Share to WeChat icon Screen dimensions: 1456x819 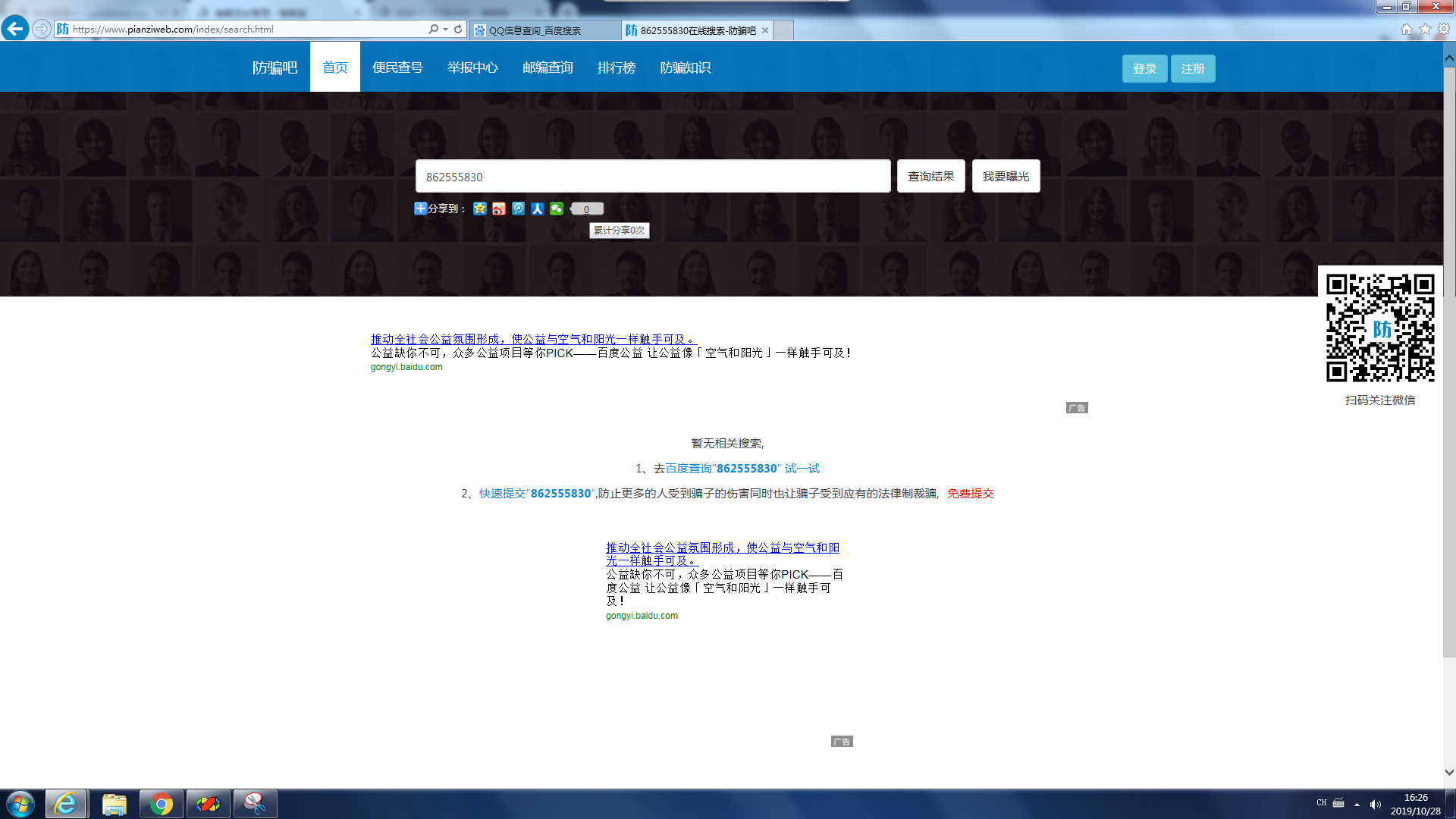click(x=557, y=209)
